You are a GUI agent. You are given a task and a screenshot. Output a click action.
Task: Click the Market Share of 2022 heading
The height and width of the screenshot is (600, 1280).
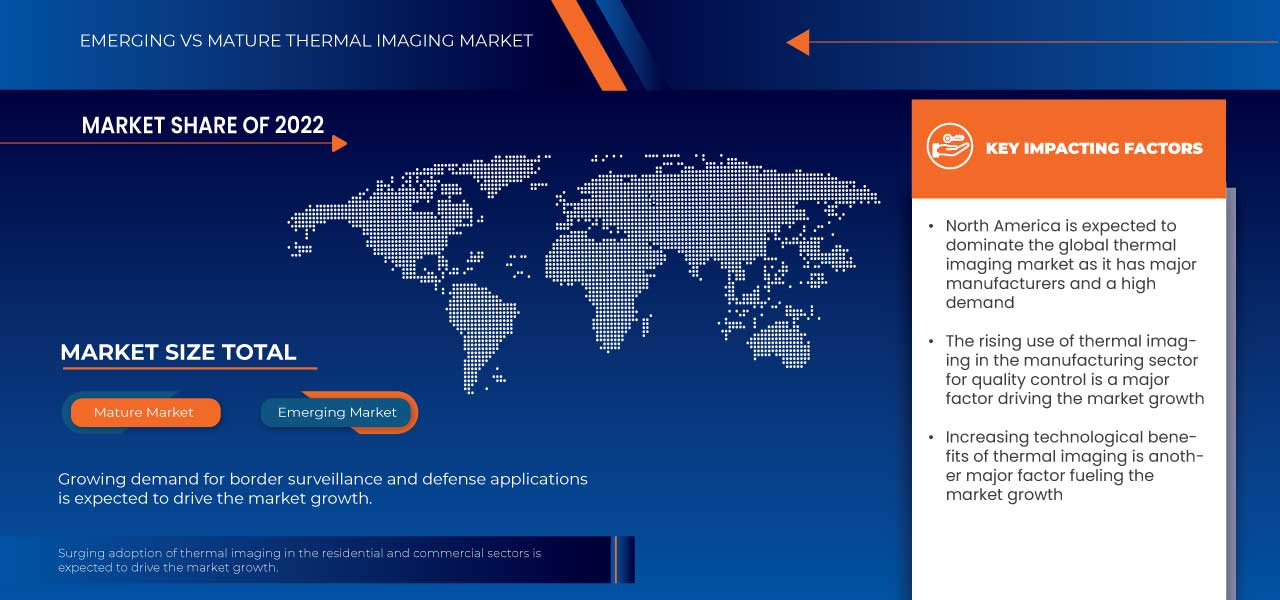point(203,125)
